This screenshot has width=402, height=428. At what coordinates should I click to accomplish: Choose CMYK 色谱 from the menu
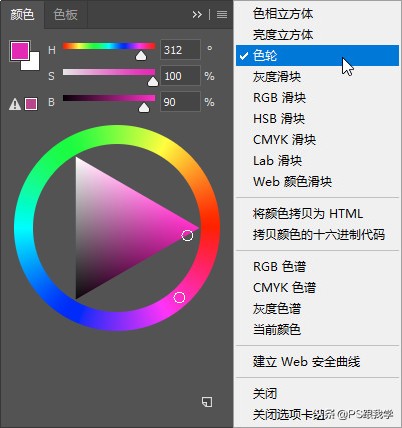click(x=317, y=288)
